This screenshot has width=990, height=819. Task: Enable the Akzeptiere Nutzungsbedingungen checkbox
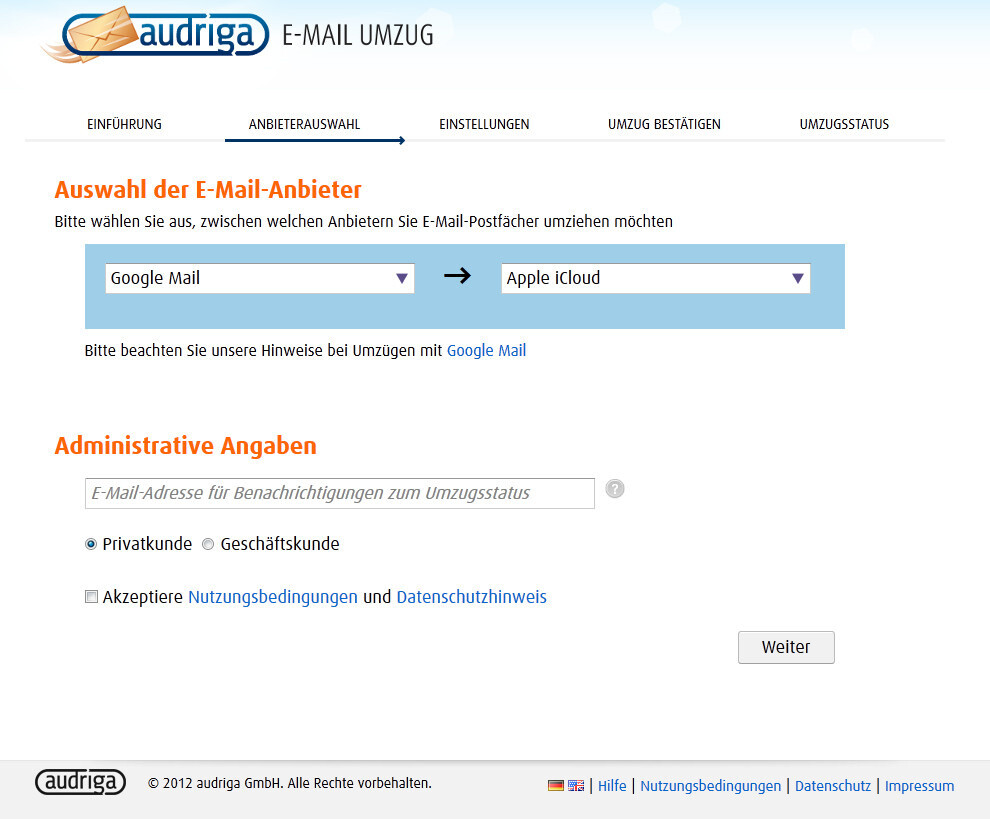[x=91, y=596]
